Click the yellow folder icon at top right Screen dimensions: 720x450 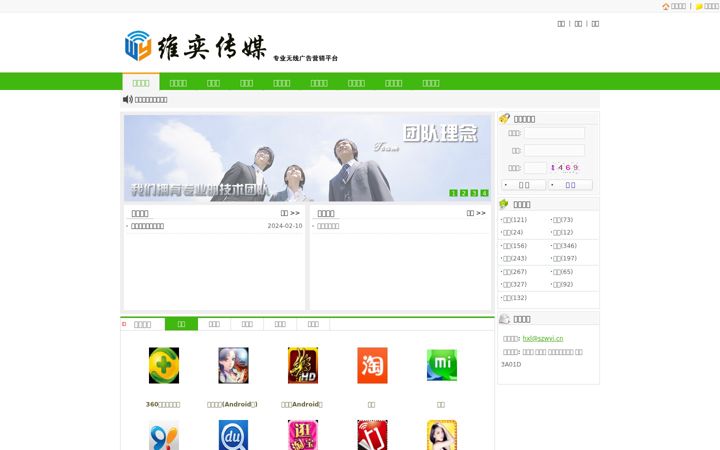699,6
